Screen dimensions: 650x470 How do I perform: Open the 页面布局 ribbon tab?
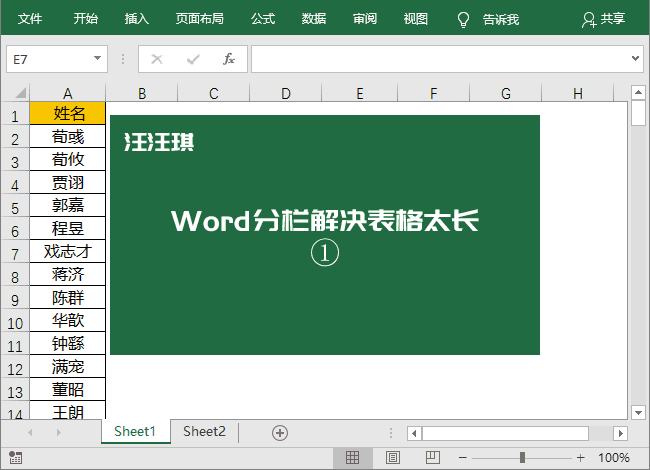[200, 19]
